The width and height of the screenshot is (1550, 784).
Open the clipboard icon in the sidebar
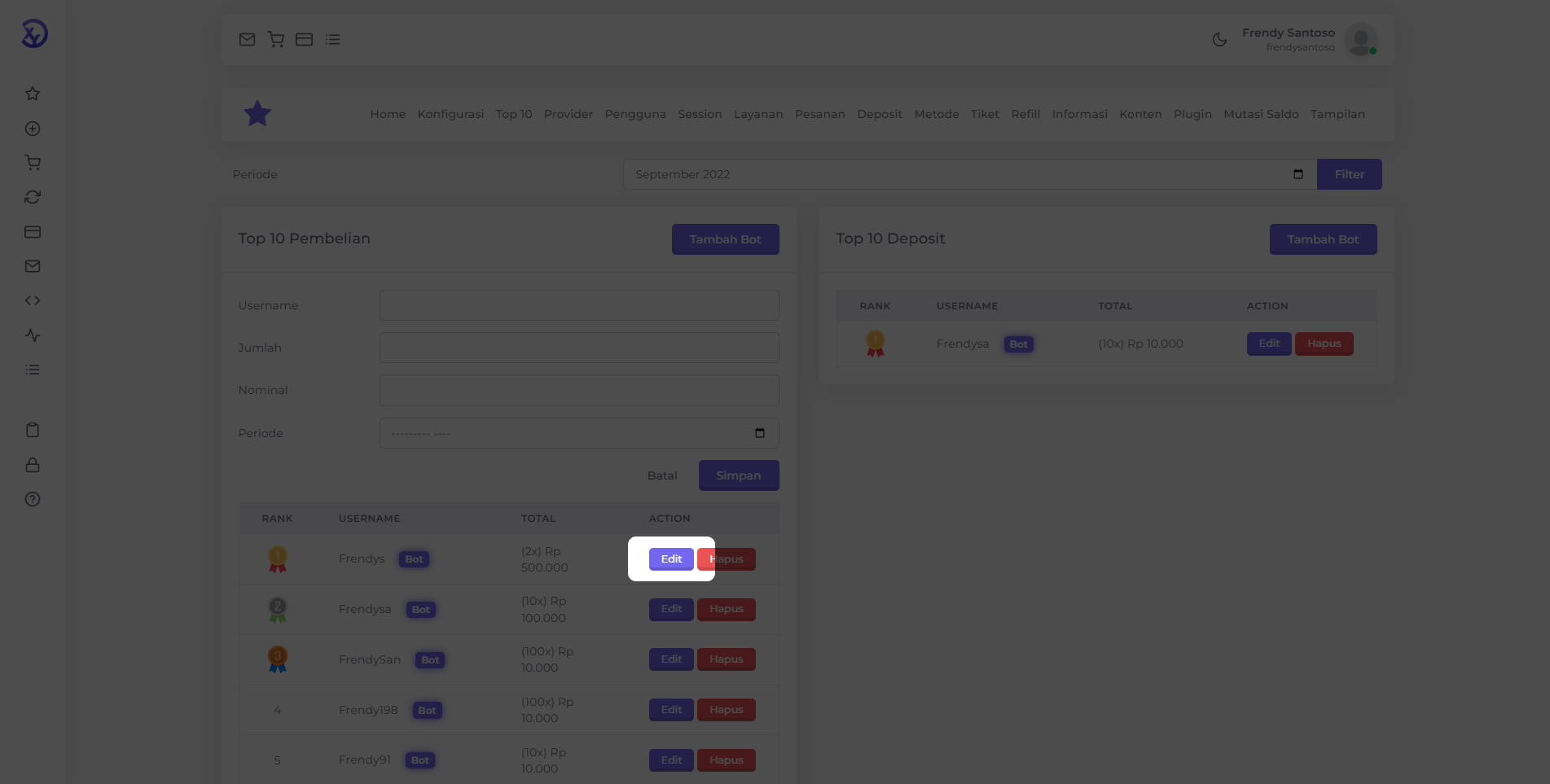[x=33, y=430]
